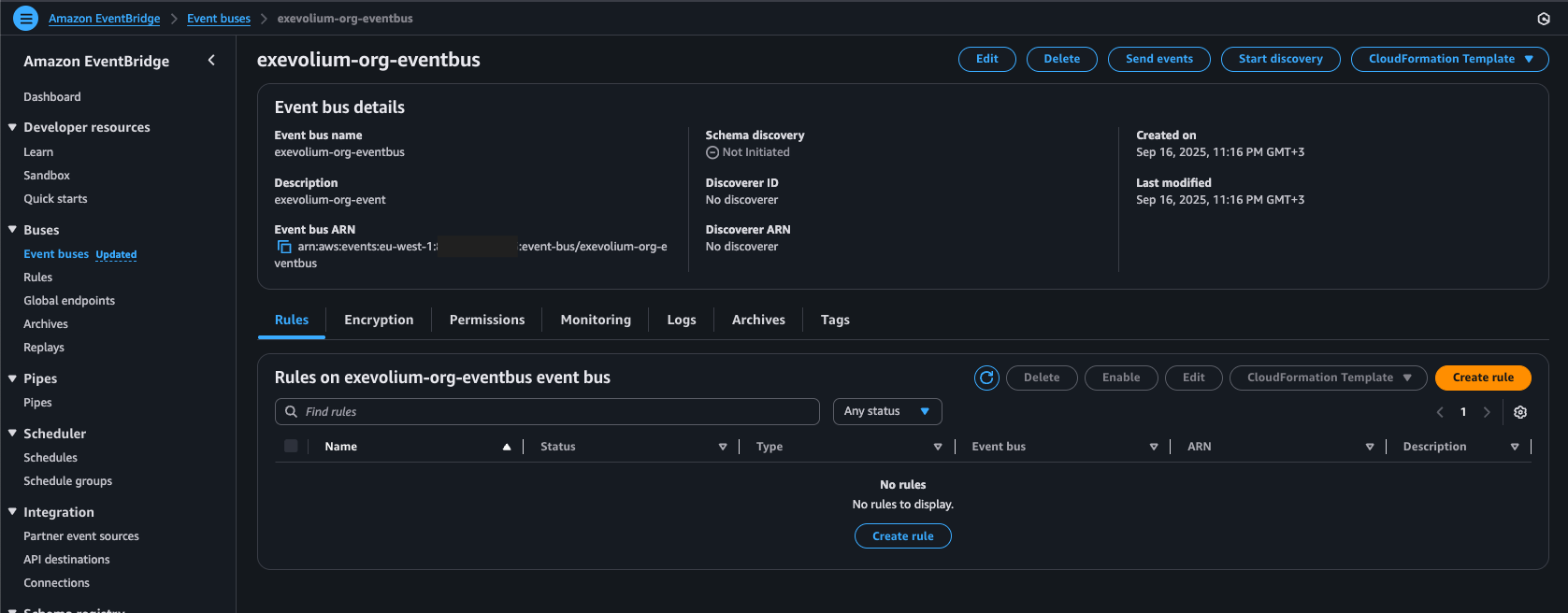Collapse the Scheduler sidebar section

(12, 434)
